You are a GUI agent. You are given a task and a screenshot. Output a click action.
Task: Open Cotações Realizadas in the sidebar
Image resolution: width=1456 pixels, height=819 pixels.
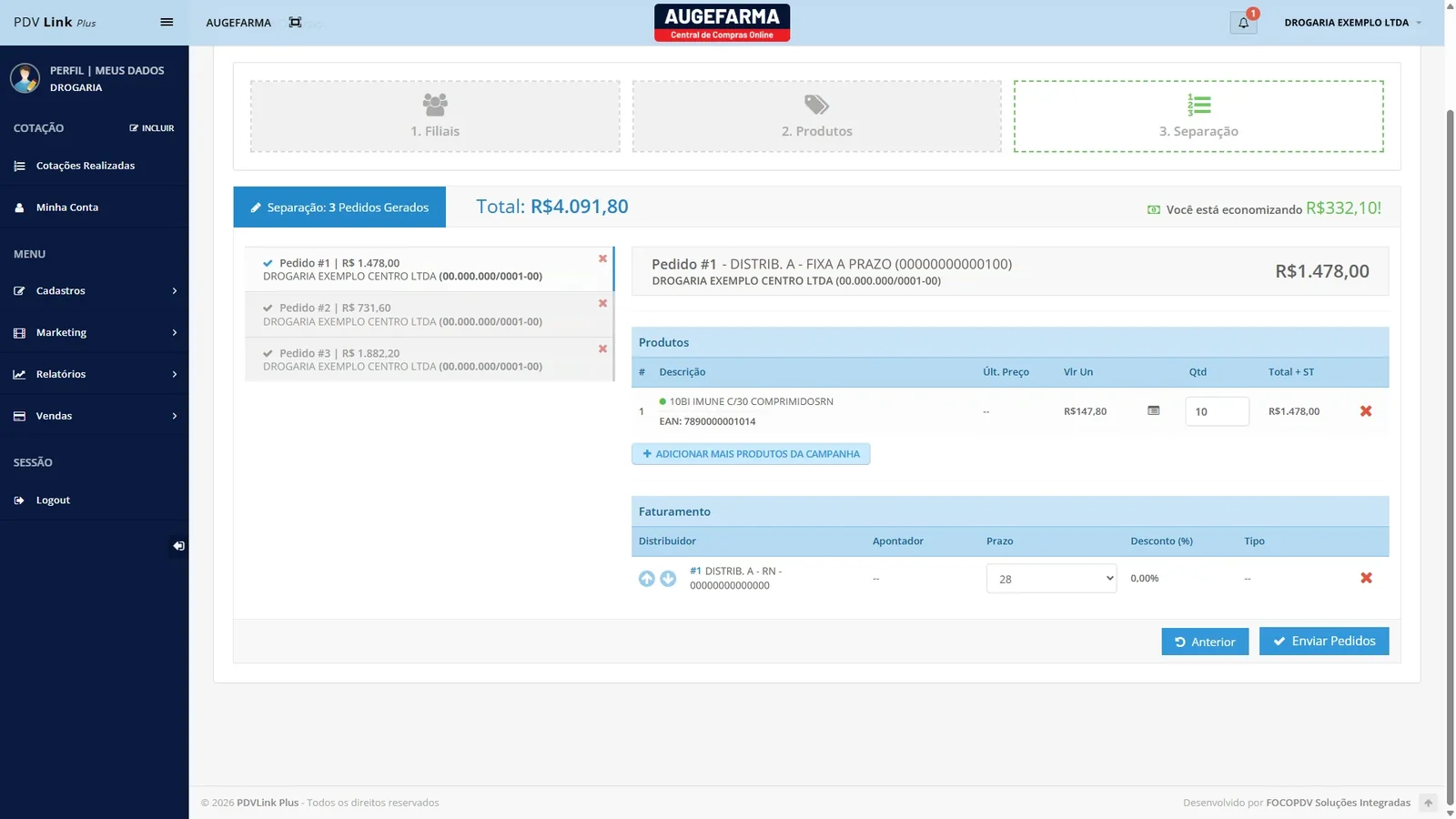(x=95, y=166)
